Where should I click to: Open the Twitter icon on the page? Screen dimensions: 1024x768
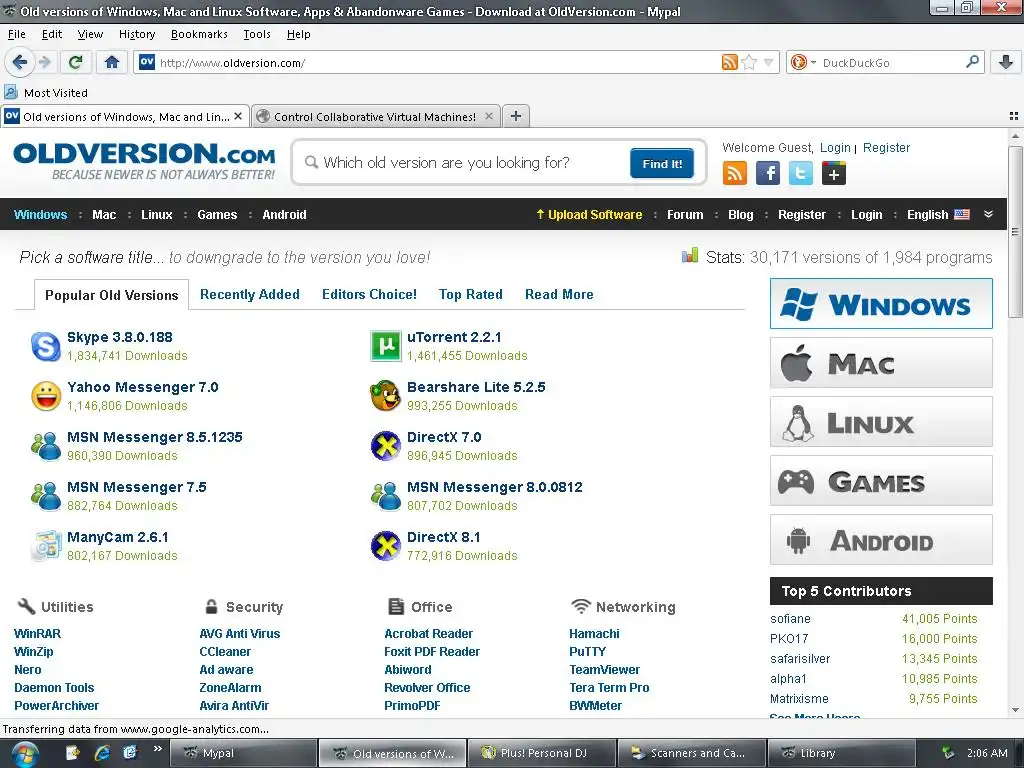coord(801,173)
